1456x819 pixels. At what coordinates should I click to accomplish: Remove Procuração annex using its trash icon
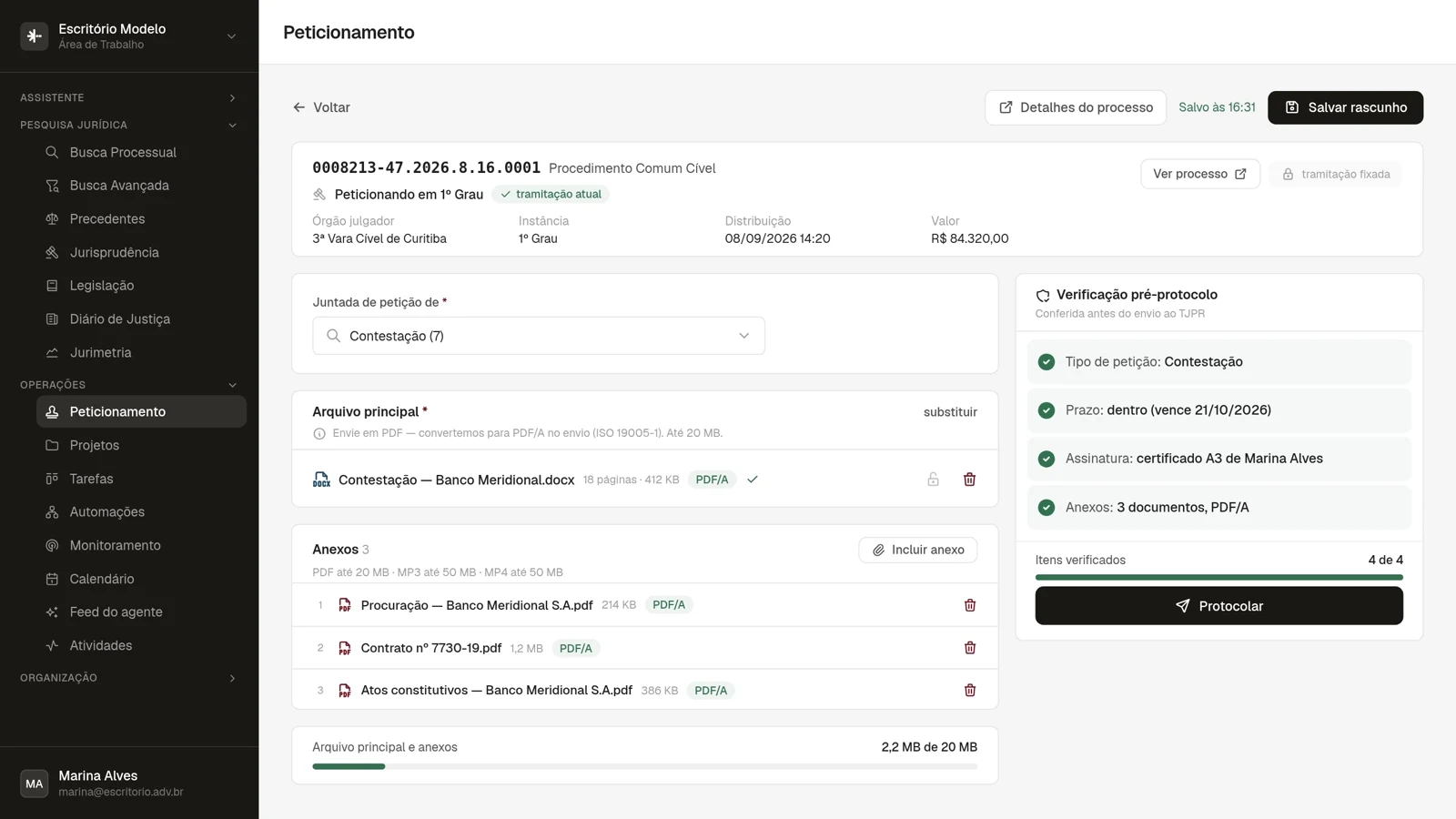970,605
